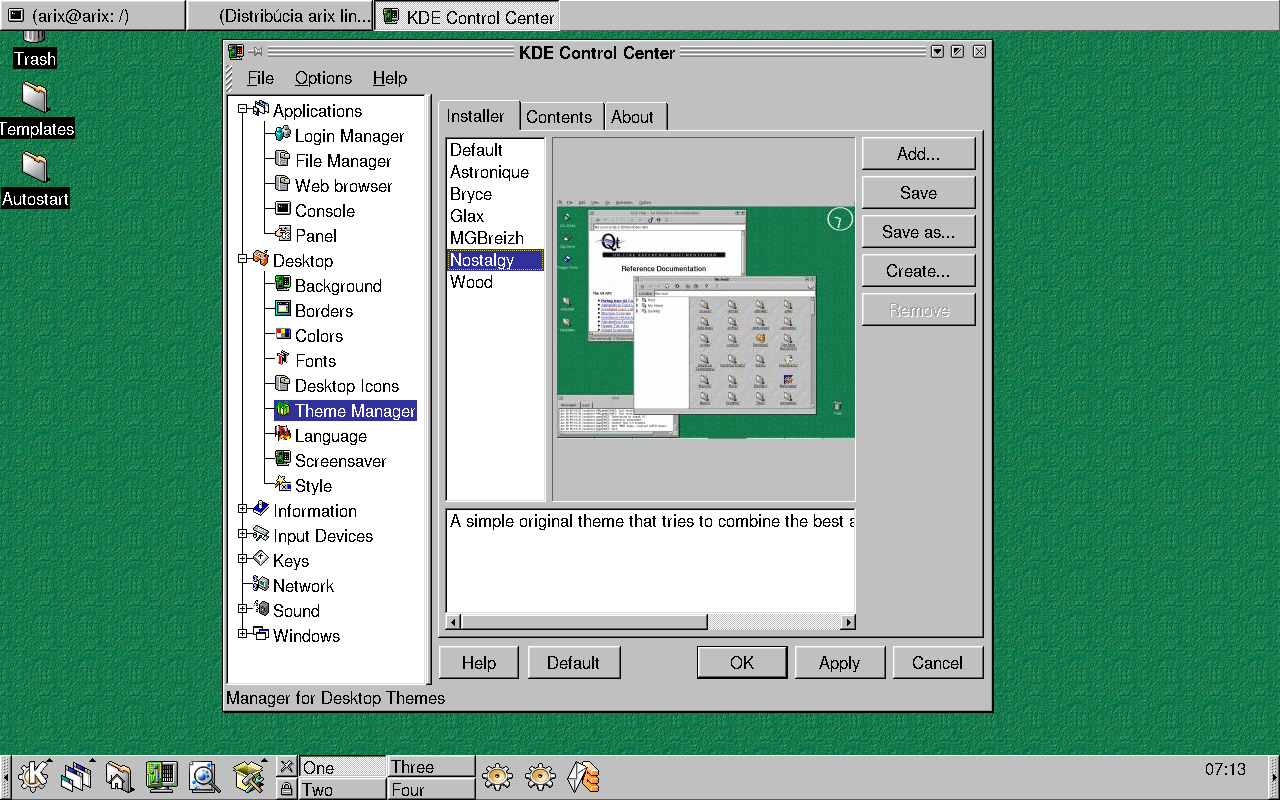The height and width of the screenshot is (800, 1280).
Task: Click the second gear icon in panel
Action: 540,775
